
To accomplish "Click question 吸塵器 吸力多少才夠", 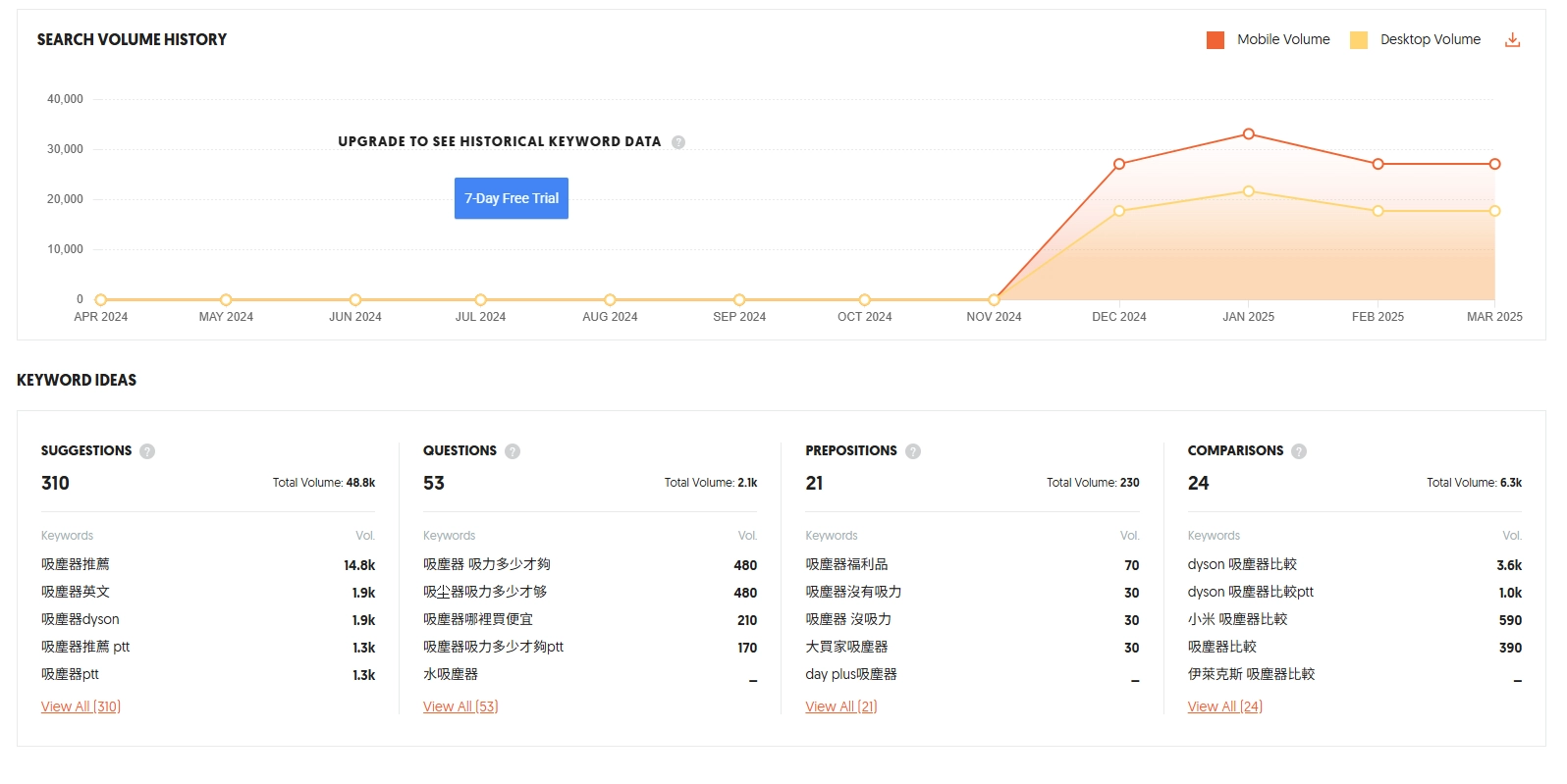I will pyautogui.click(x=487, y=564).
